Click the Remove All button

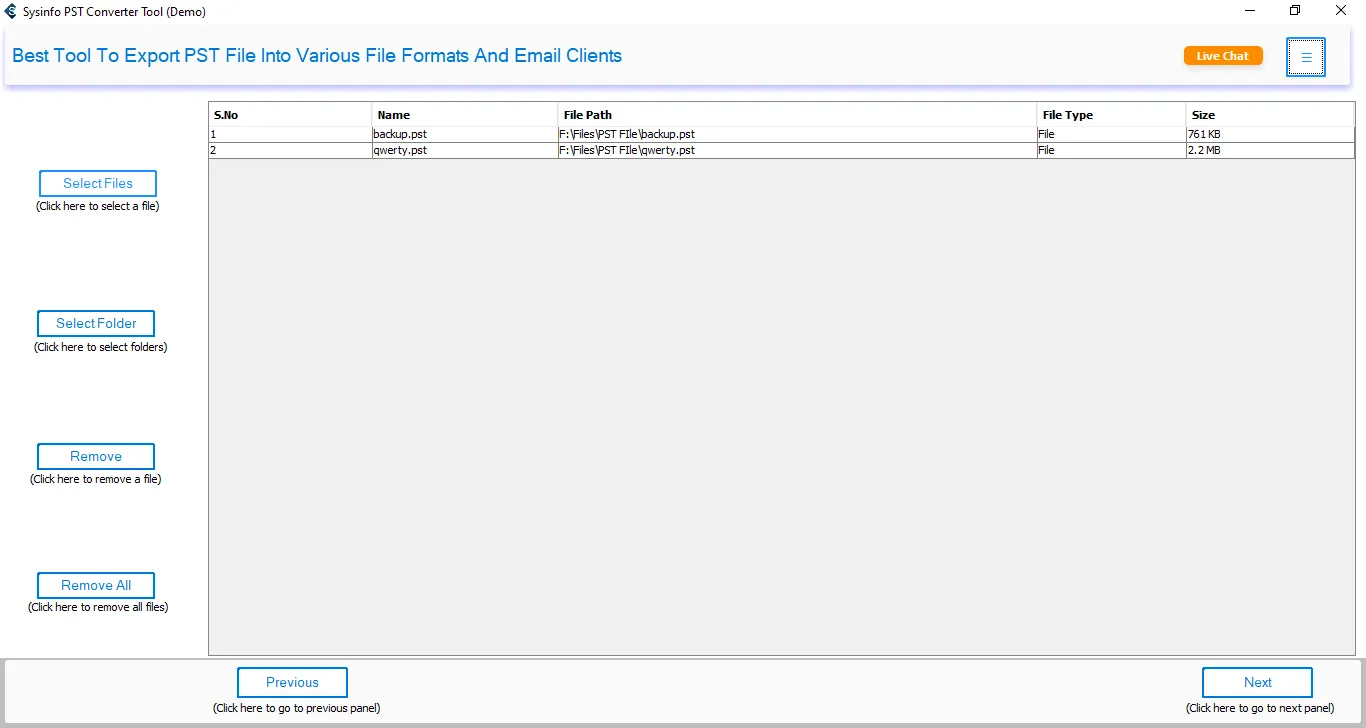pos(96,585)
